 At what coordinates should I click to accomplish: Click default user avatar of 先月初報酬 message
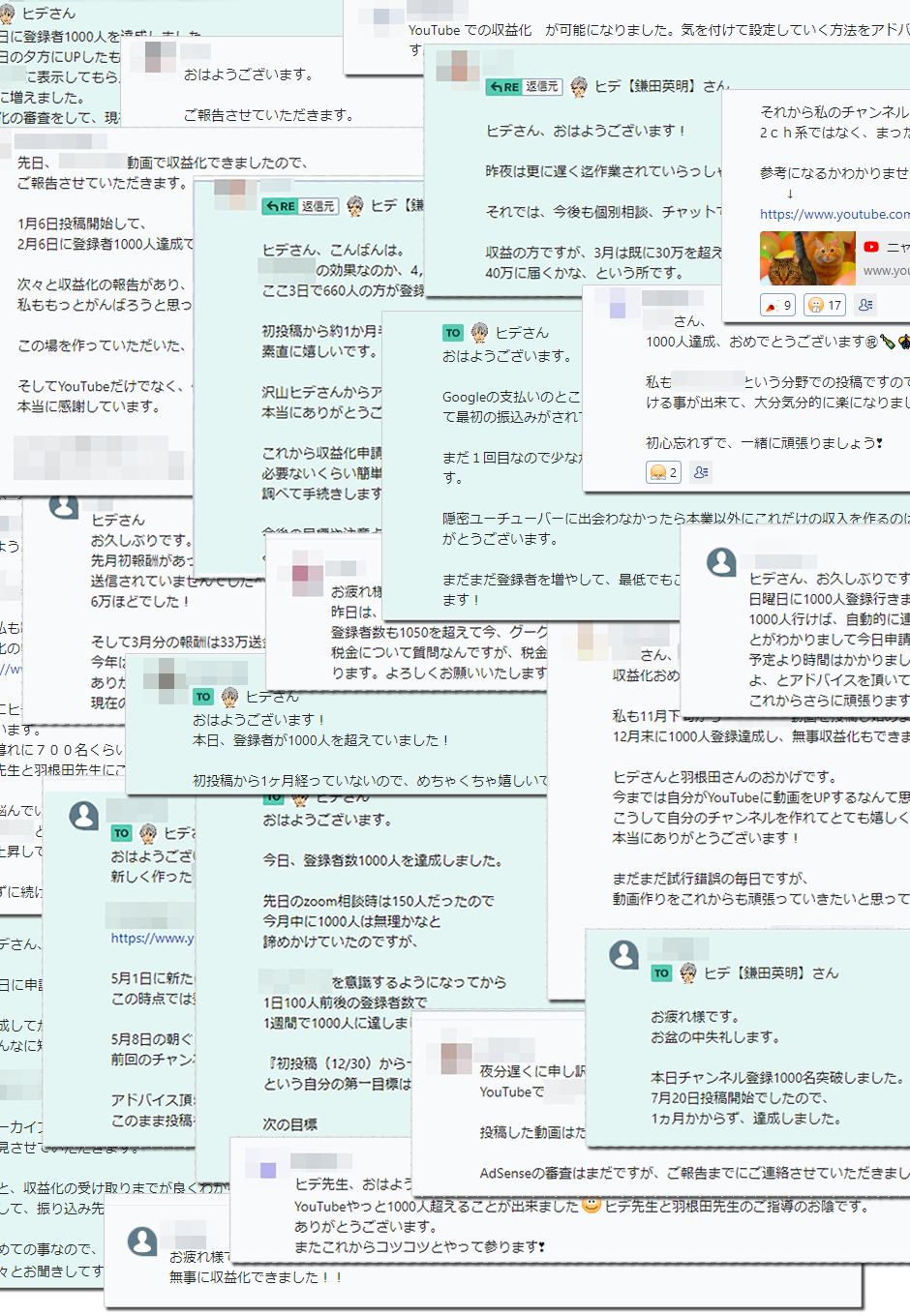(64, 505)
